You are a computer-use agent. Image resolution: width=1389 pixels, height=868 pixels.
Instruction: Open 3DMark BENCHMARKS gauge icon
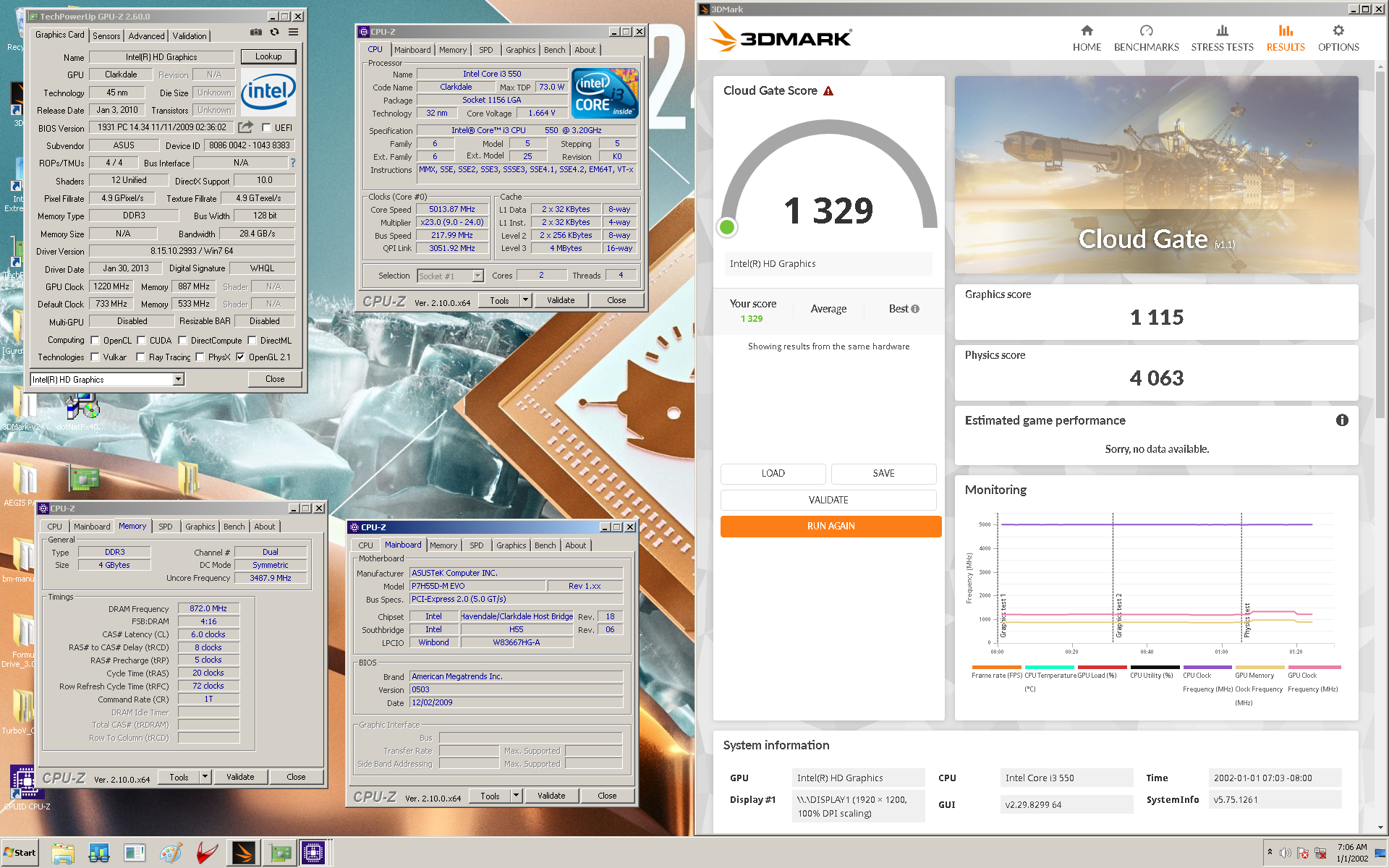click(x=1146, y=30)
